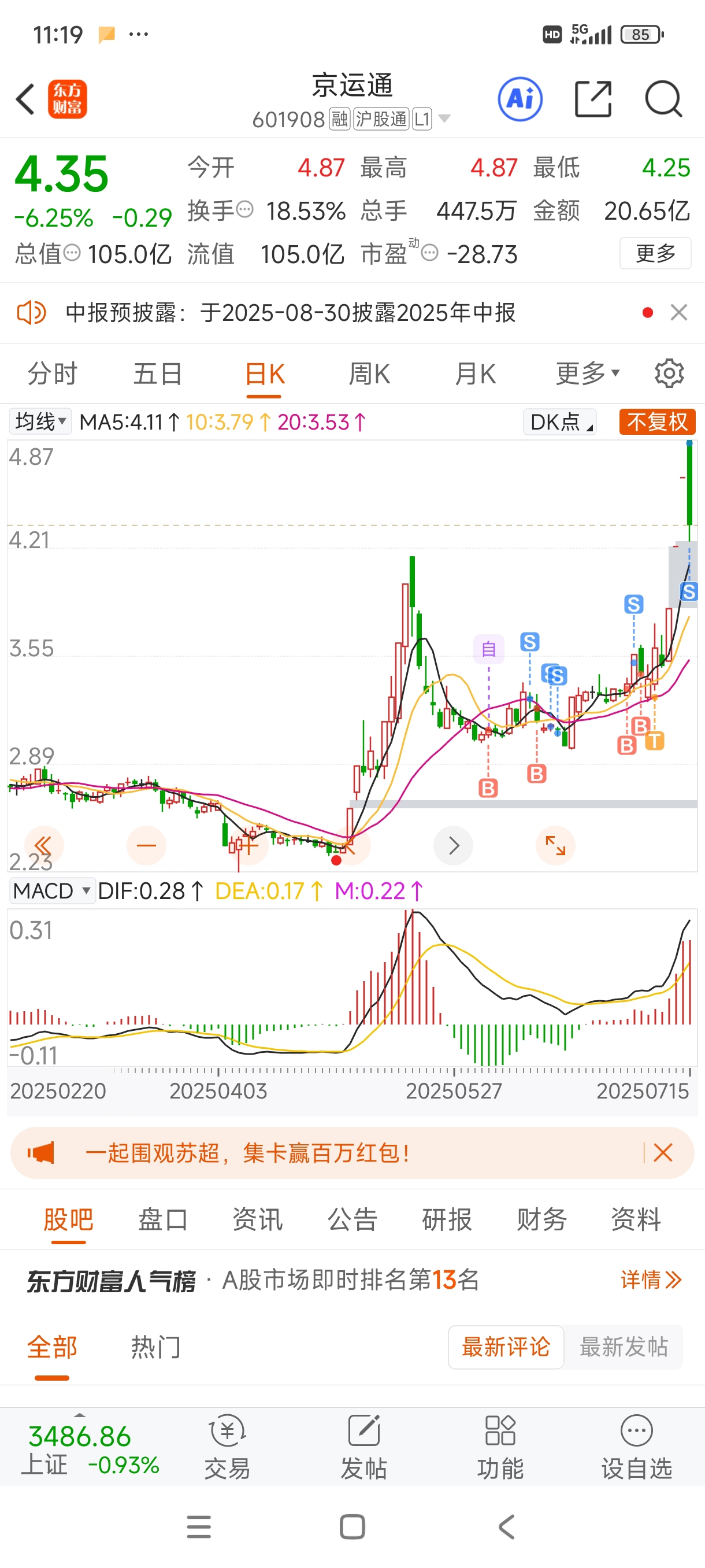
Task: Tap the 一起围观苏超 promo text
Action: tap(248, 1153)
